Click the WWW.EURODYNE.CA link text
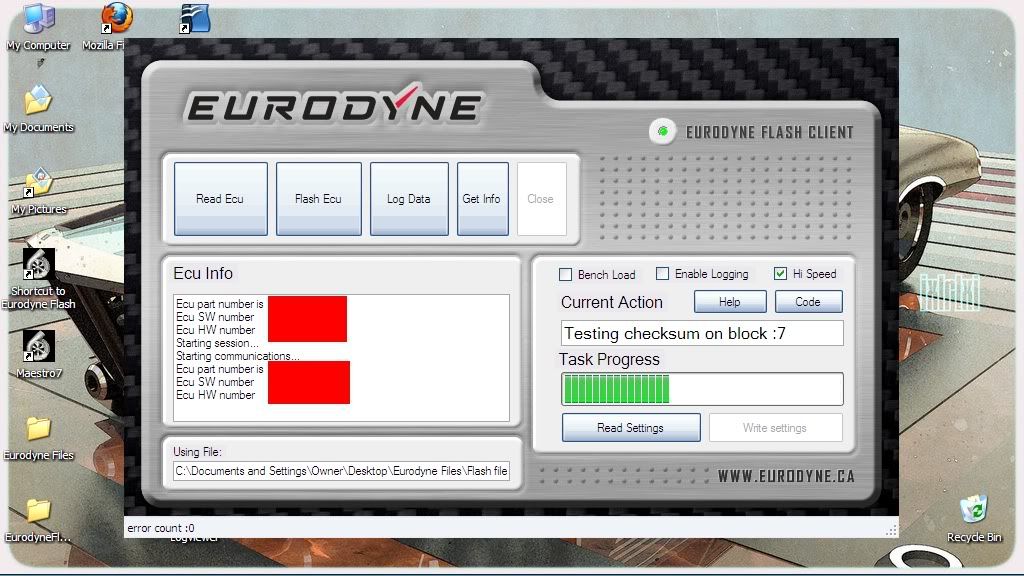 pyautogui.click(x=786, y=476)
